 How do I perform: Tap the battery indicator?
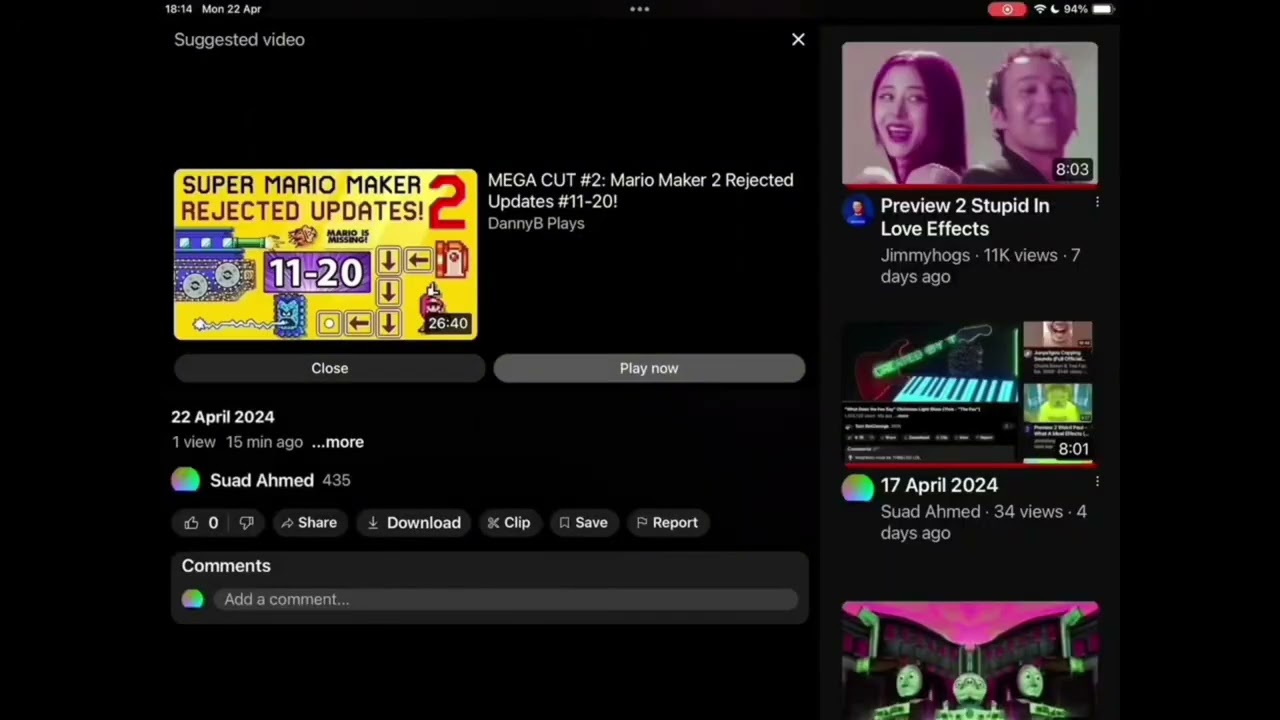pyautogui.click(x=1102, y=9)
